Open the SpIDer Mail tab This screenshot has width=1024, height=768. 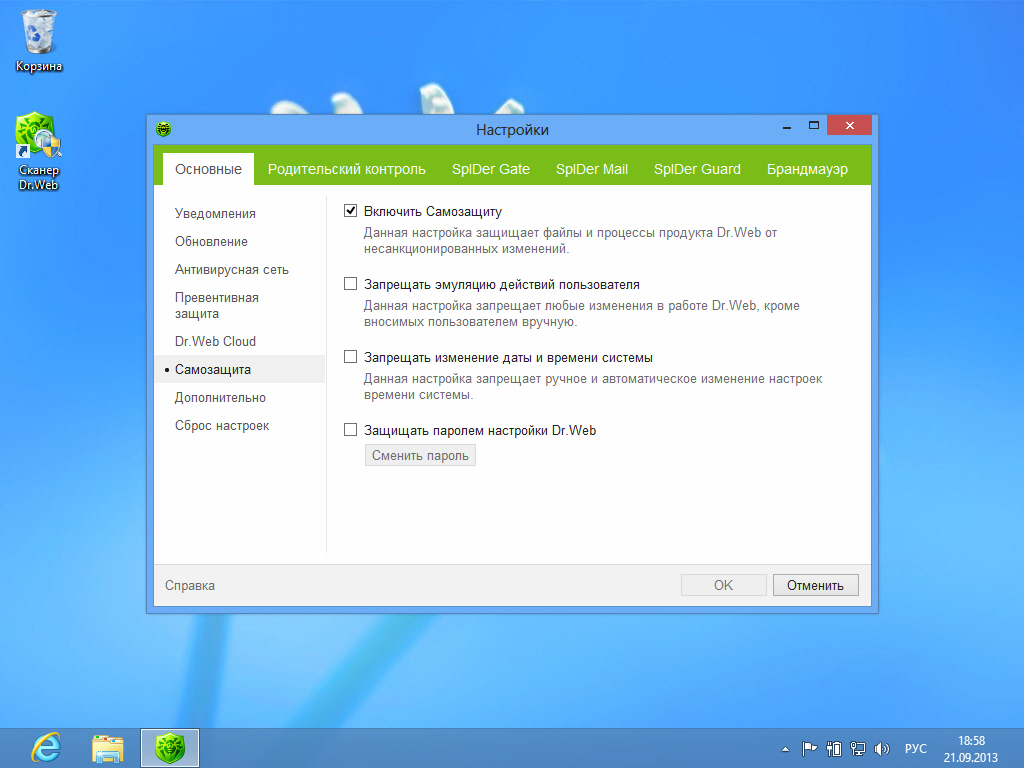coord(592,169)
